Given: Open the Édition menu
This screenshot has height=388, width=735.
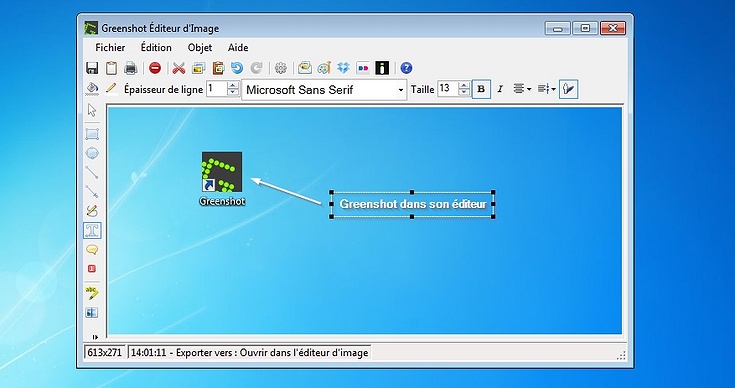Looking at the screenshot, I should [x=156, y=48].
